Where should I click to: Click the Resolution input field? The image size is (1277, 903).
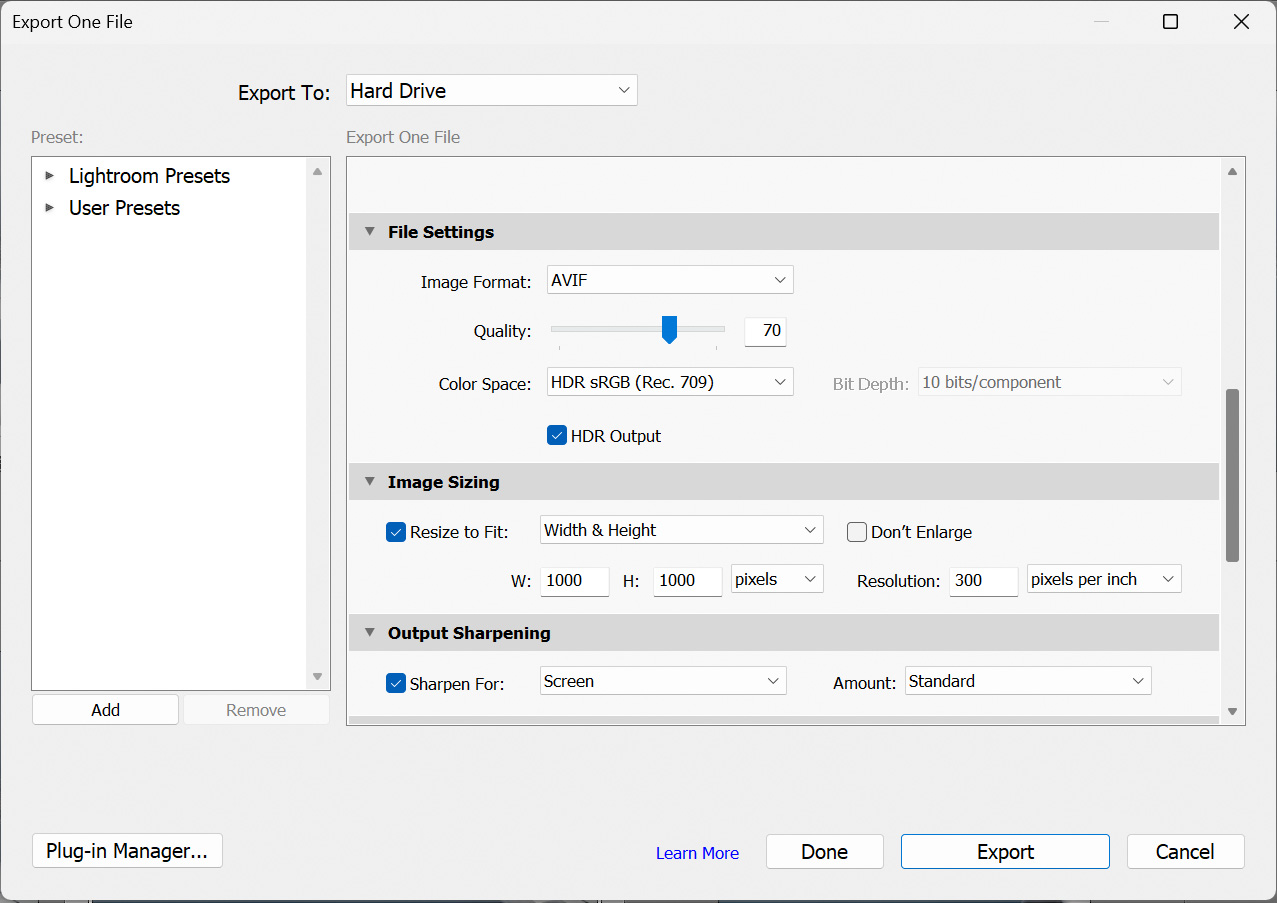983,578
